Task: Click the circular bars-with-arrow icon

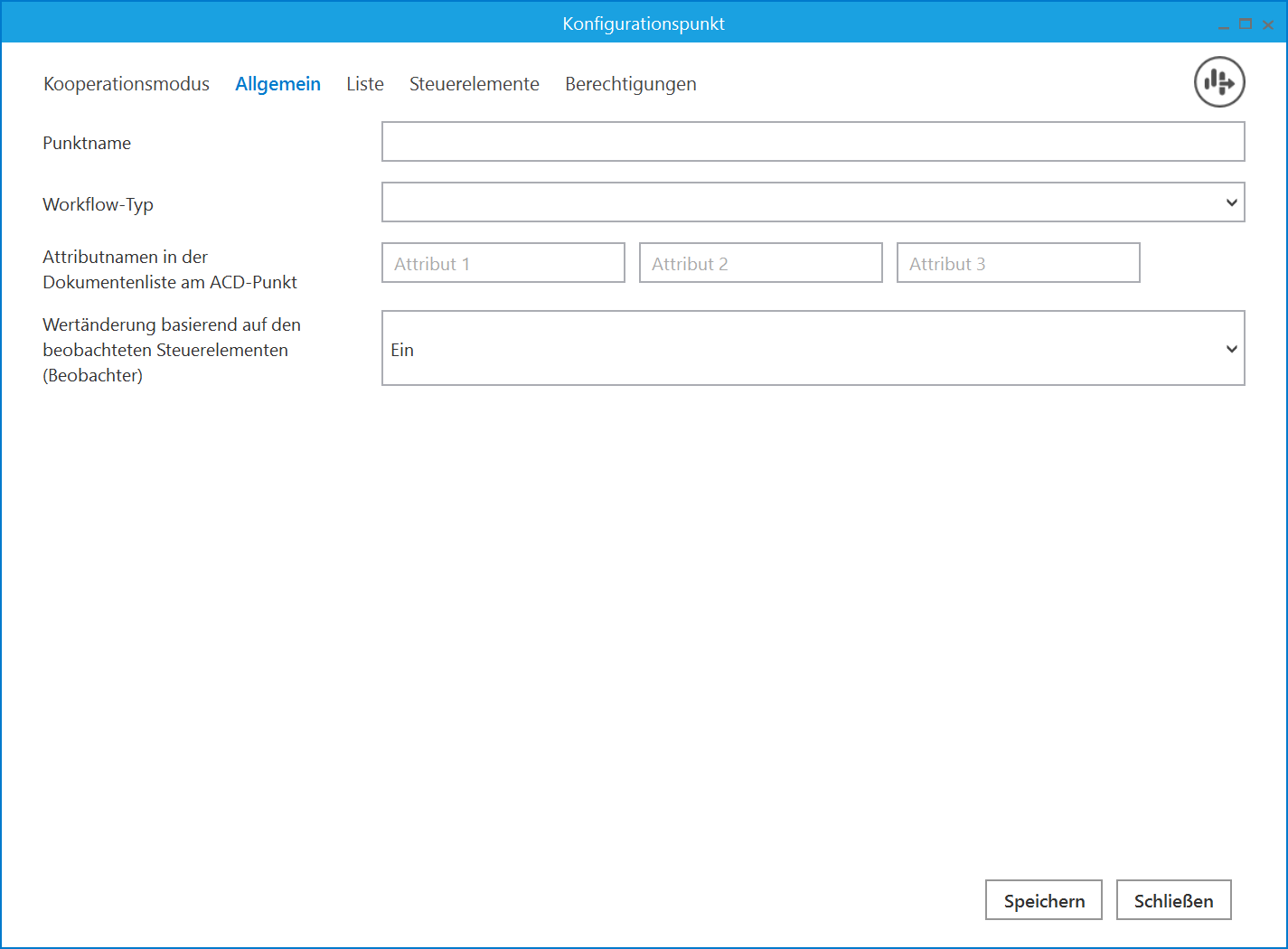Action: tap(1219, 82)
